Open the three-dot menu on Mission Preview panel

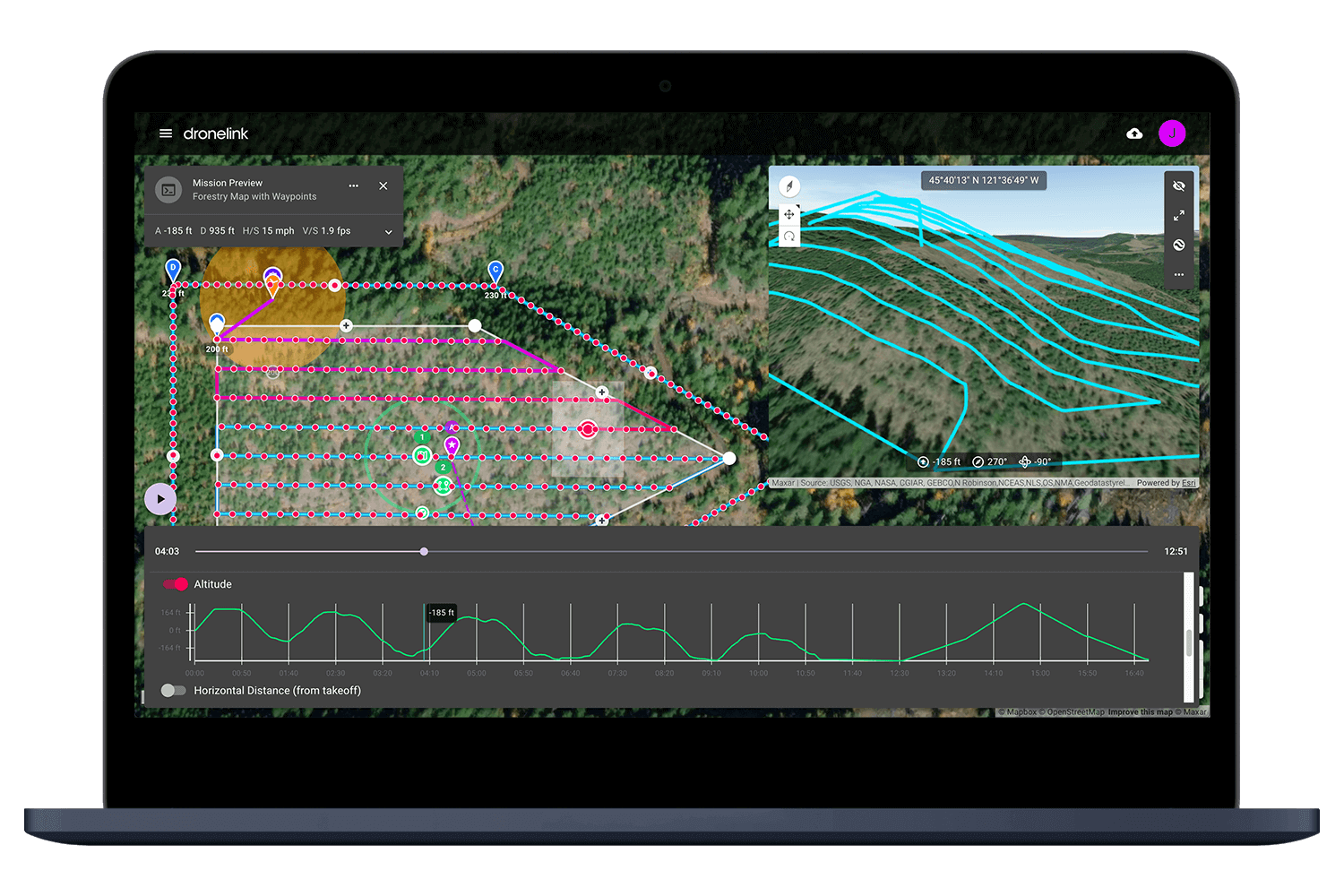353,185
